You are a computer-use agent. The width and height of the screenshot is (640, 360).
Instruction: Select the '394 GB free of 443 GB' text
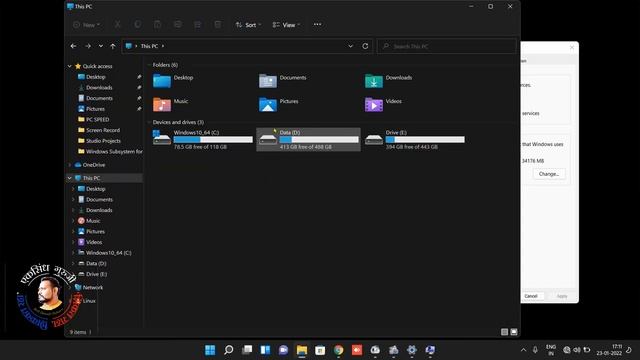(x=411, y=147)
